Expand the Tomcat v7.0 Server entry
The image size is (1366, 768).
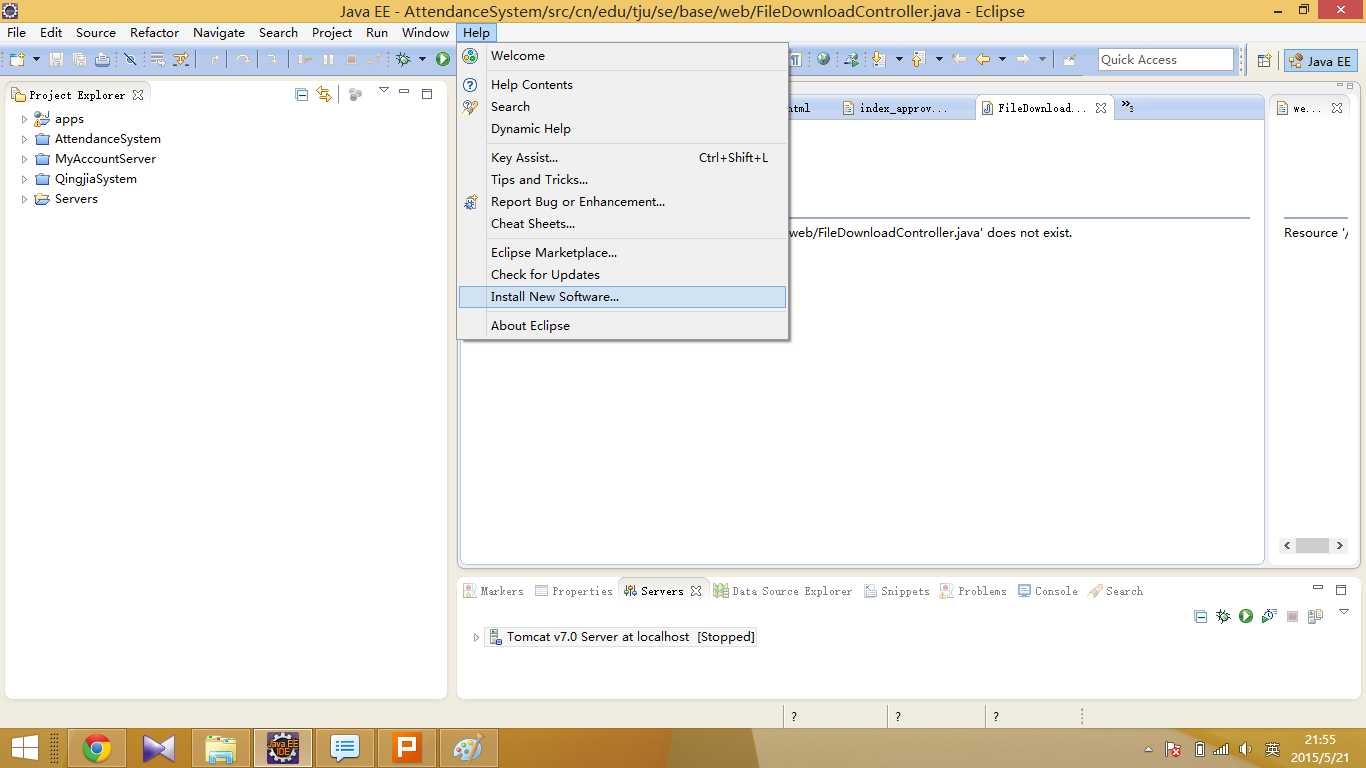click(476, 637)
